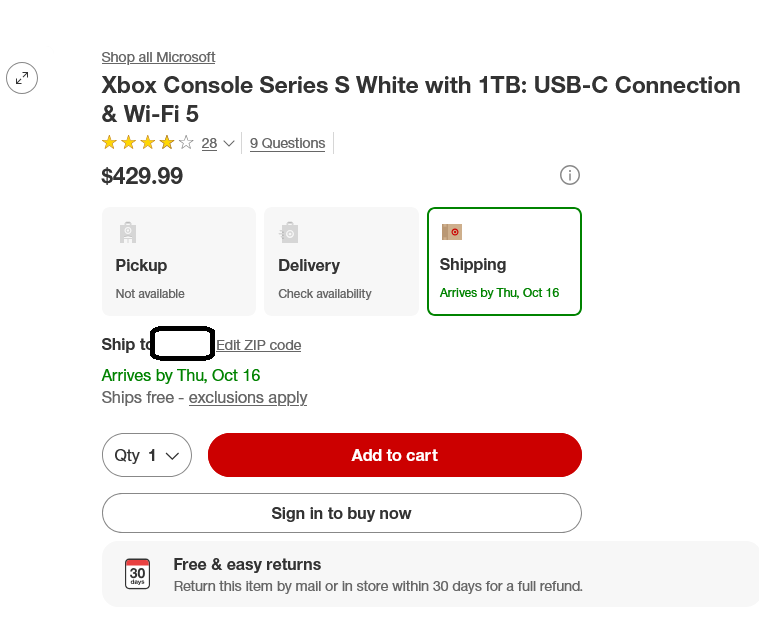The width and height of the screenshot is (759, 629).
Task: Click the expand image fullscreen icon
Action: pos(22,78)
